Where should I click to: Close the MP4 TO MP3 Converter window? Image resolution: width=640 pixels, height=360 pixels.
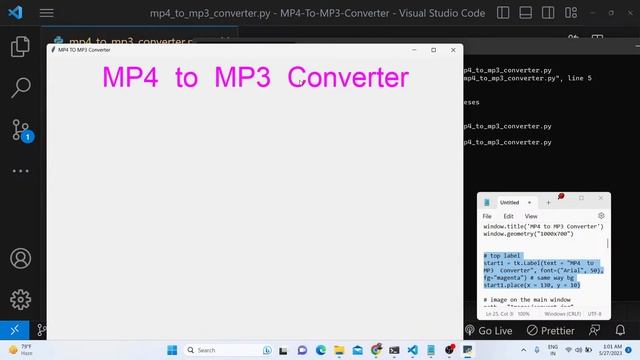point(453,50)
